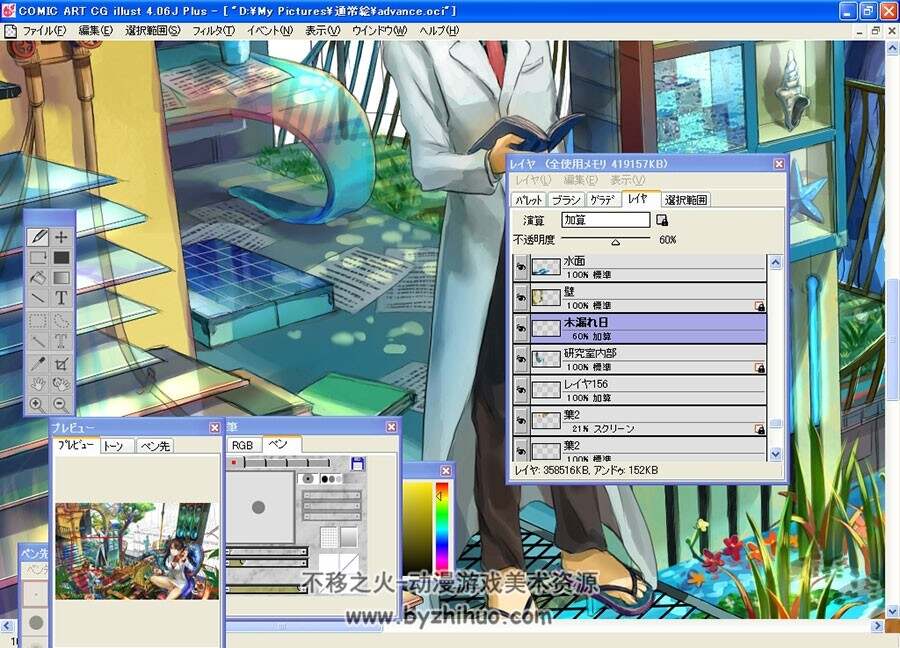This screenshot has width=900, height=648.
Task: Select the filled black rectangle tool
Action: tap(61, 258)
